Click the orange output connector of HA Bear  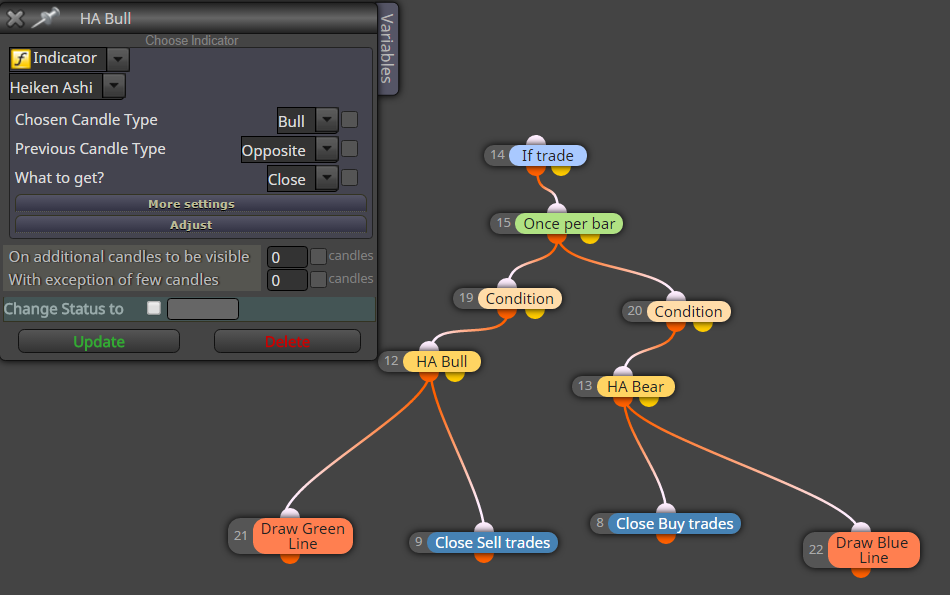(x=623, y=401)
